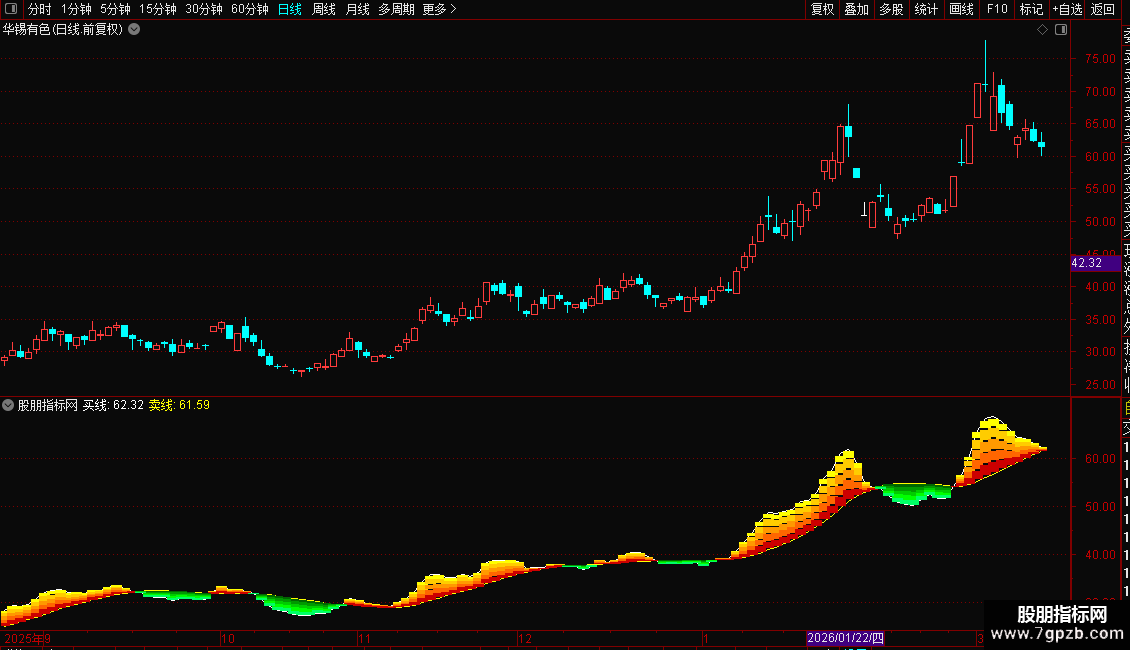Image resolution: width=1130 pixels, height=650 pixels.
Task: Click the 2026/01/22/四 date marker
Action: click(845, 638)
